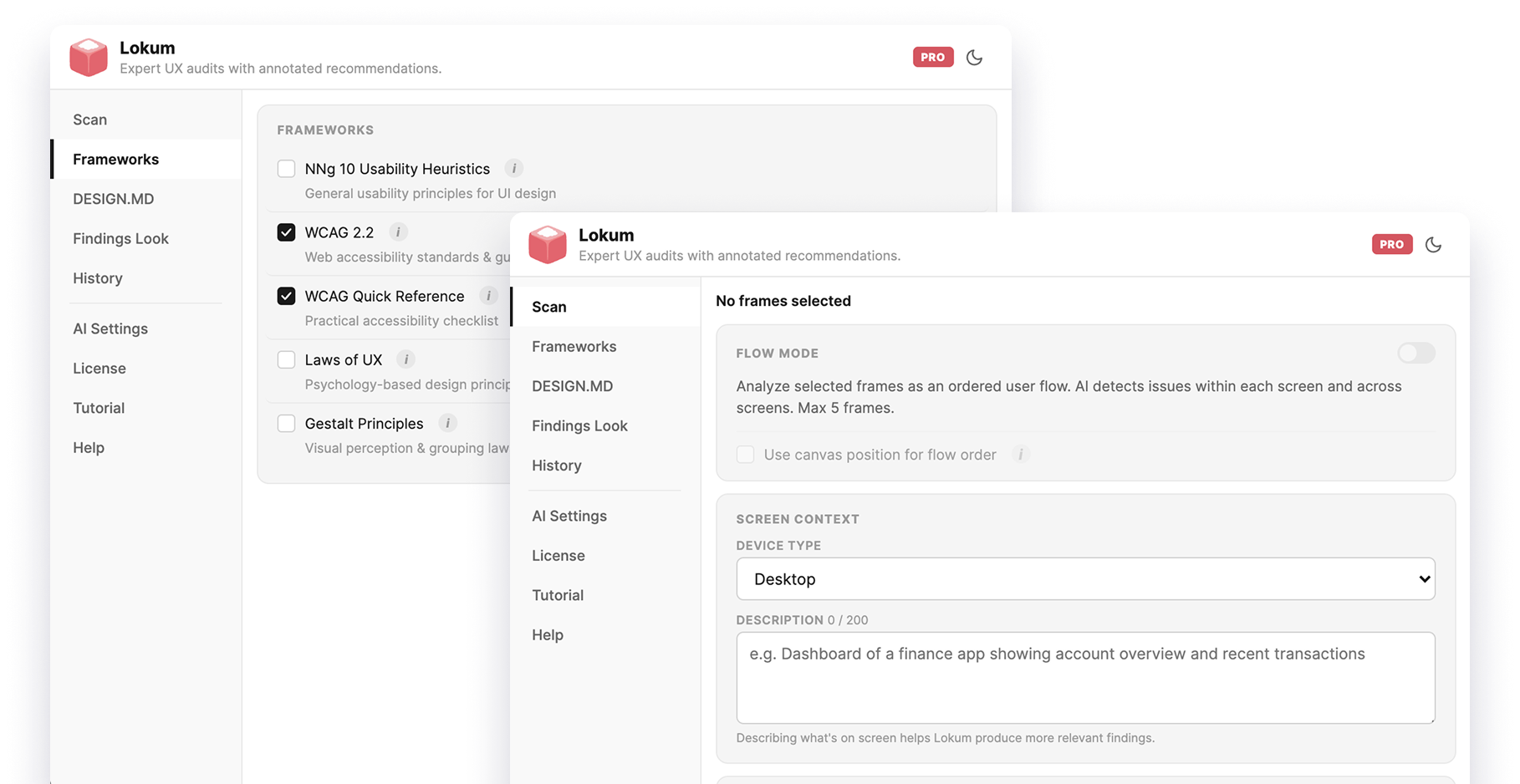Enable the Gestalt Principles checkbox
Image resolution: width=1520 pixels, height=784 pixels.
coord(286,423)
